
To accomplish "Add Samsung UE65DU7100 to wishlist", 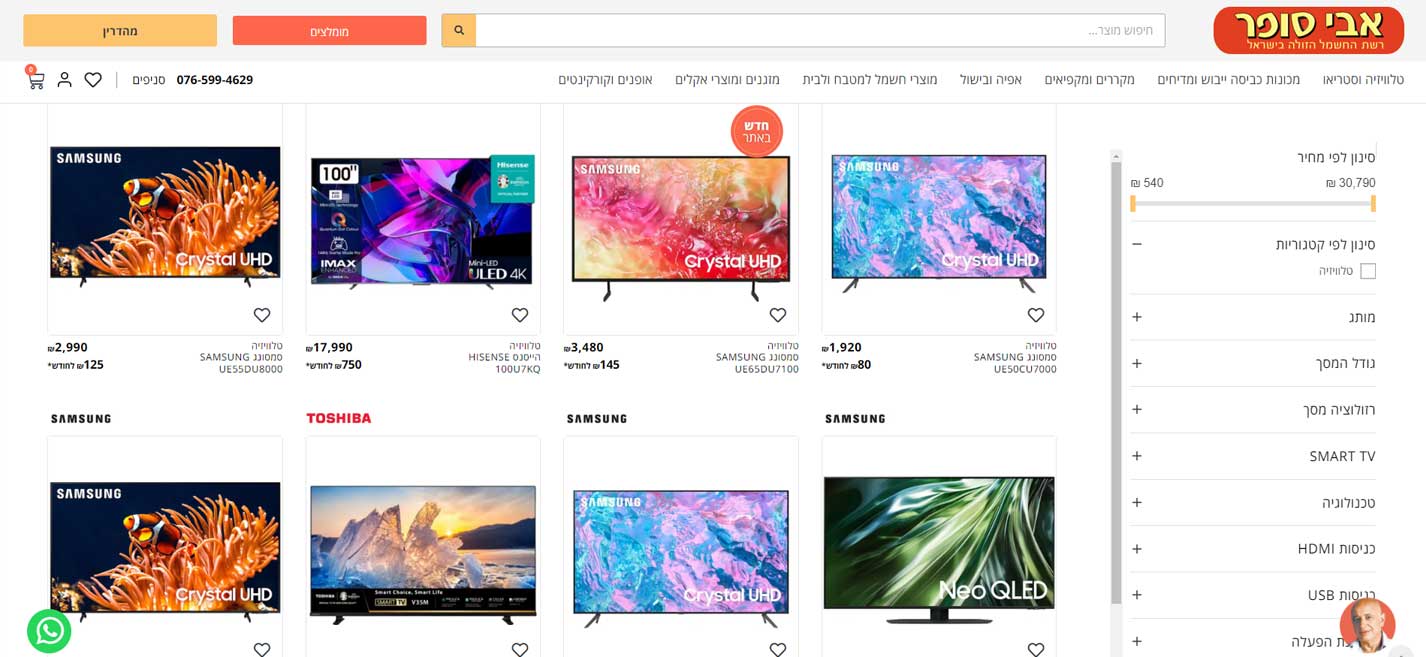I will 778,315.
